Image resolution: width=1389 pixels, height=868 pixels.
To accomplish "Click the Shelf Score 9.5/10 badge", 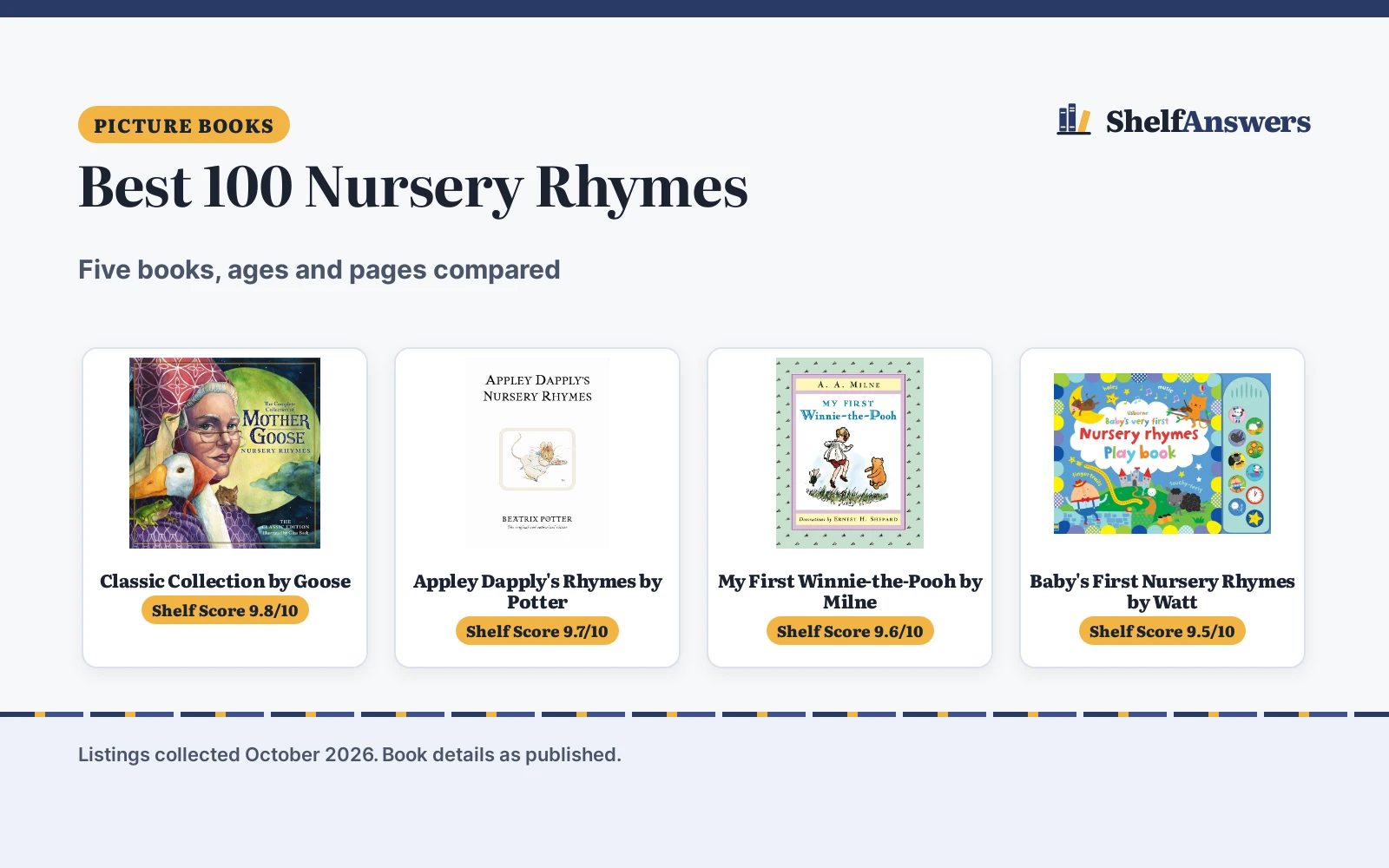I will pyautogui.click(x=1162, y=631).
